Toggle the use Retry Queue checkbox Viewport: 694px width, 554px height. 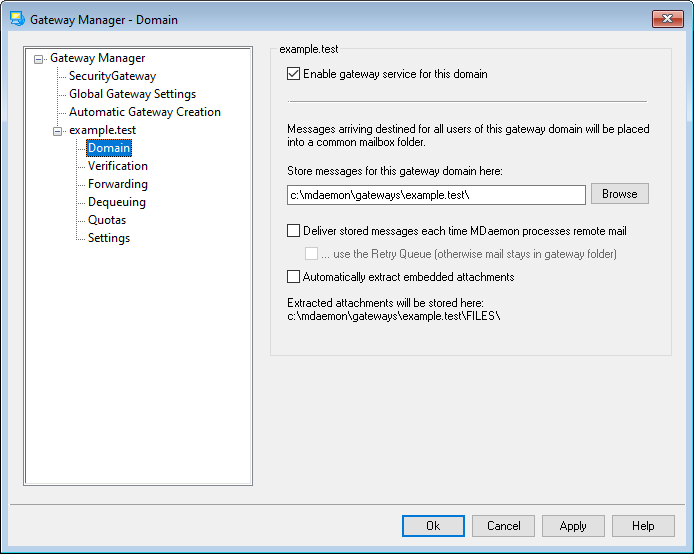[312, 254]
